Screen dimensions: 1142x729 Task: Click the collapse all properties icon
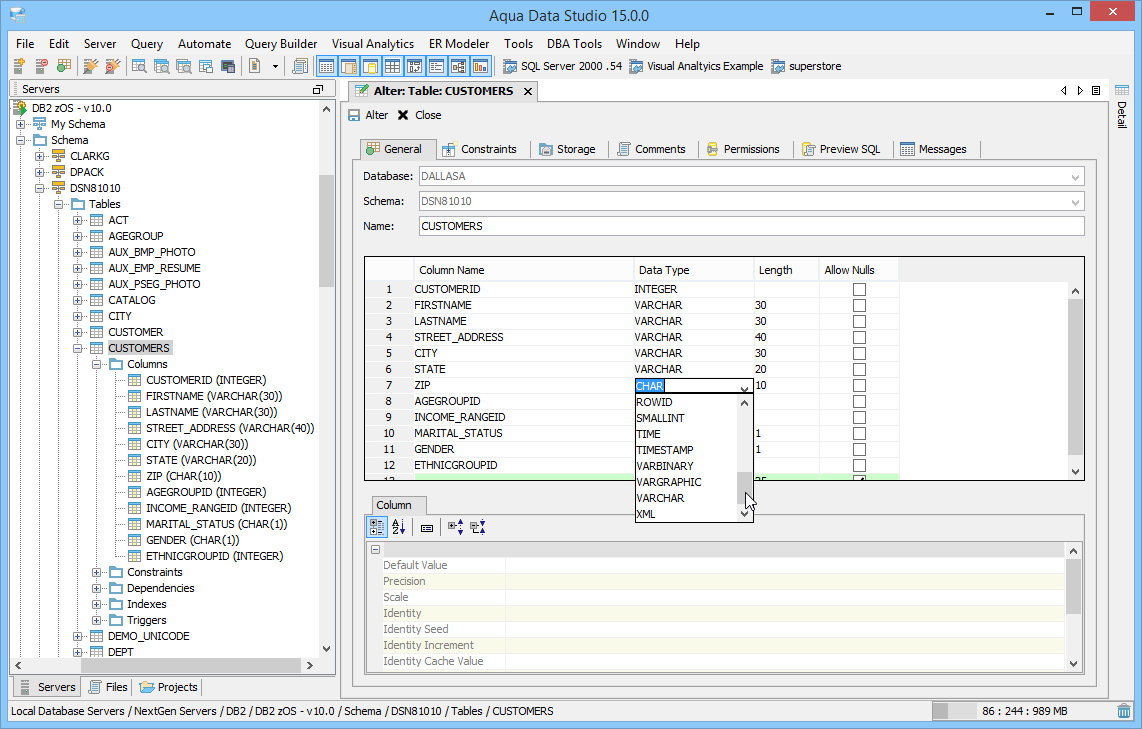pos(478,527)
